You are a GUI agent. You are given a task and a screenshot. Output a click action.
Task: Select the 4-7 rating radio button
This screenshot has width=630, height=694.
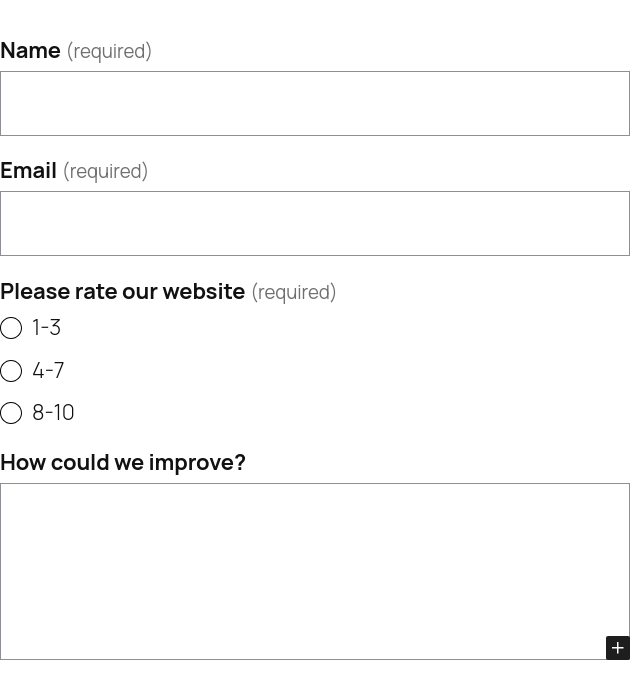11,371
